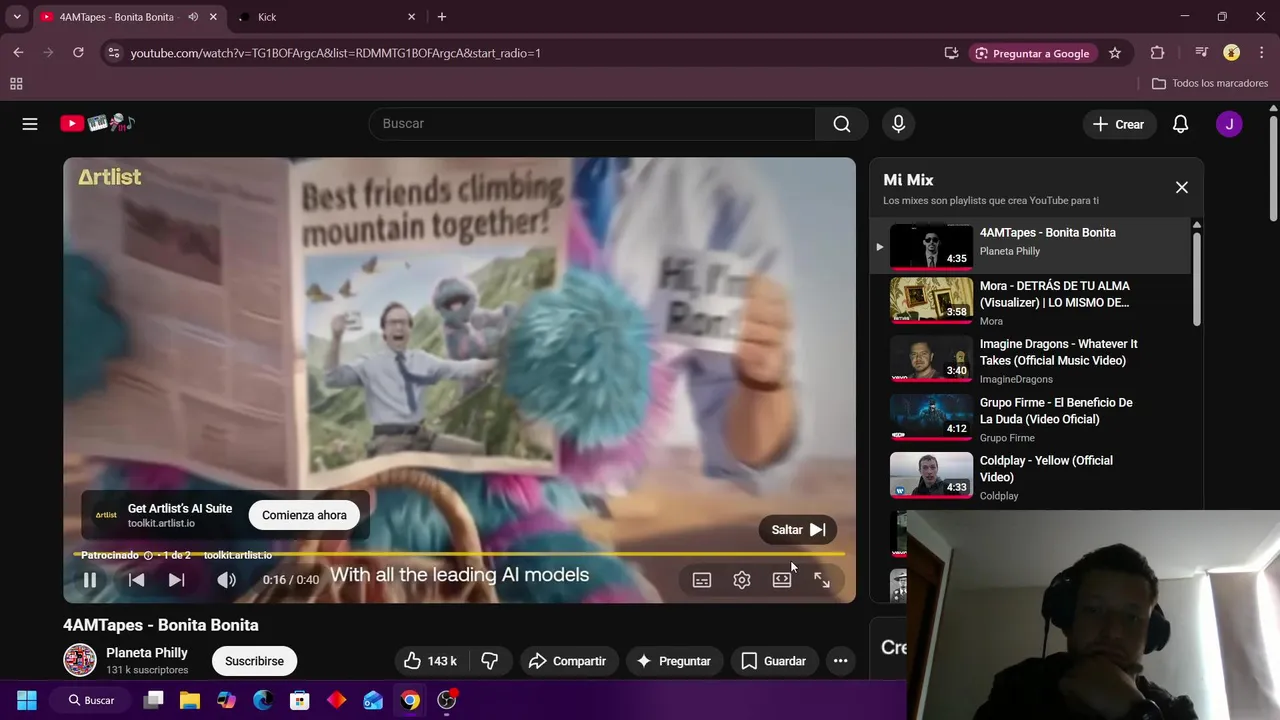Play Coldplay - Yellow from playlist
The image size is (1280, 720).
coord(1030,477)
